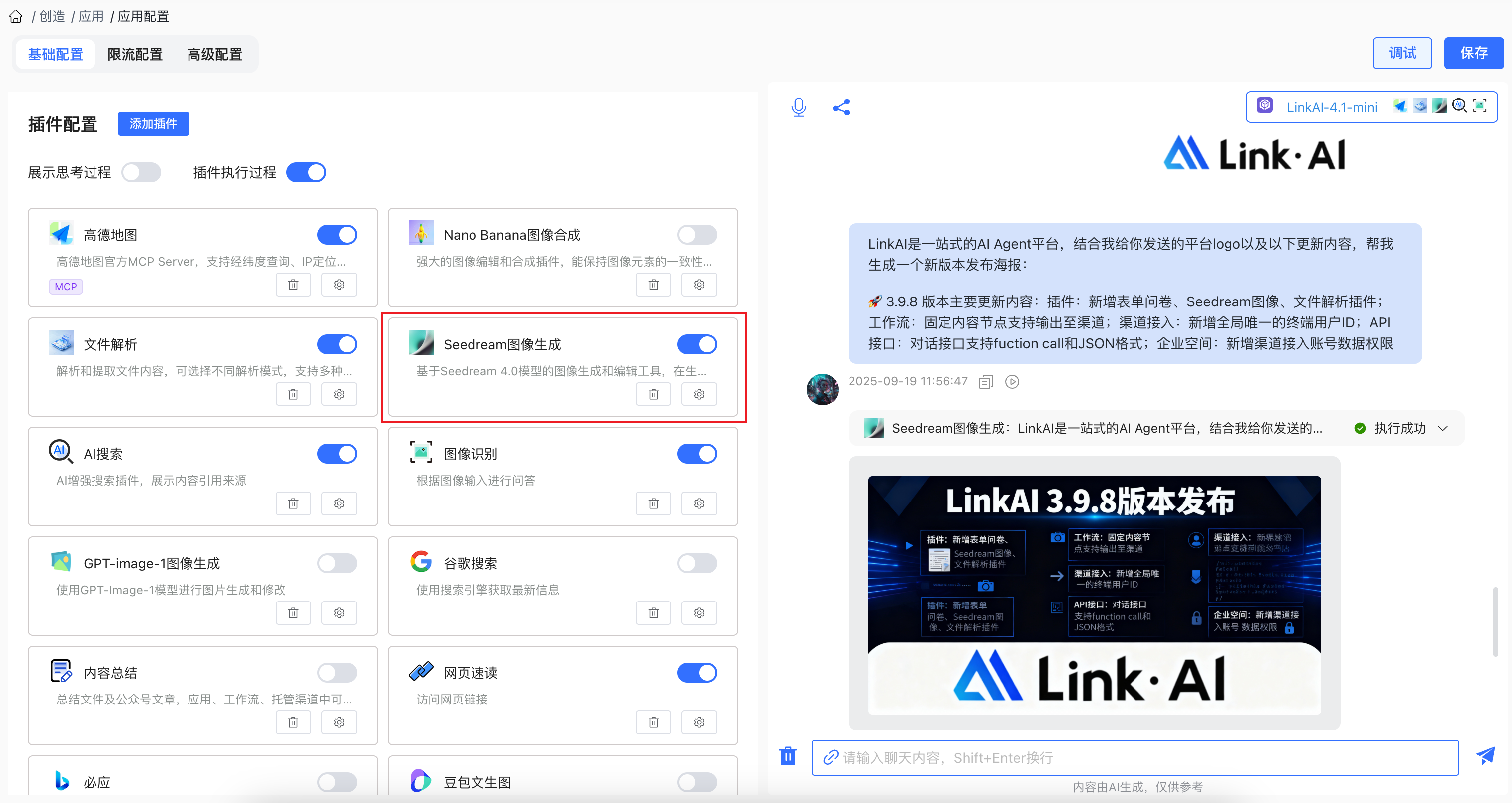
Task: Click timestamp 2025-09-19 11:56:47
Action: [908, 381]
